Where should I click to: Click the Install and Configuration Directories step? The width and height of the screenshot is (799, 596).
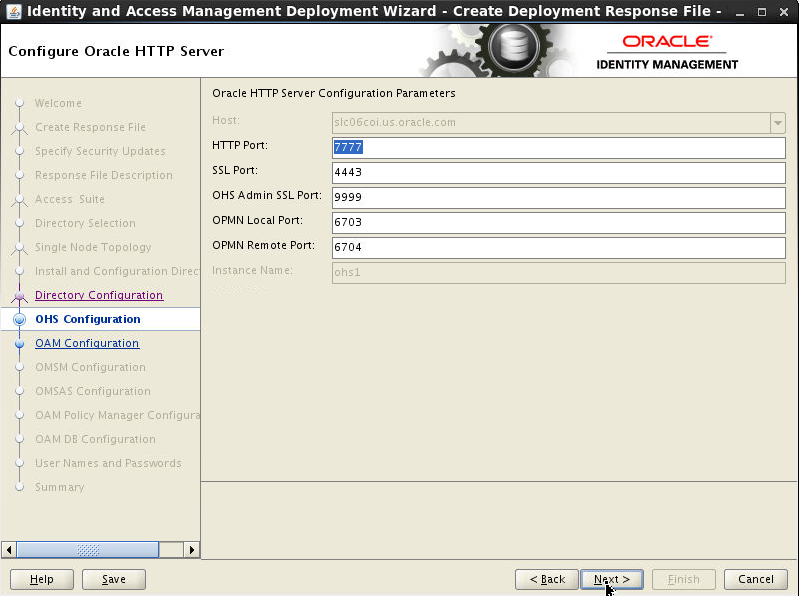(117, 271)
